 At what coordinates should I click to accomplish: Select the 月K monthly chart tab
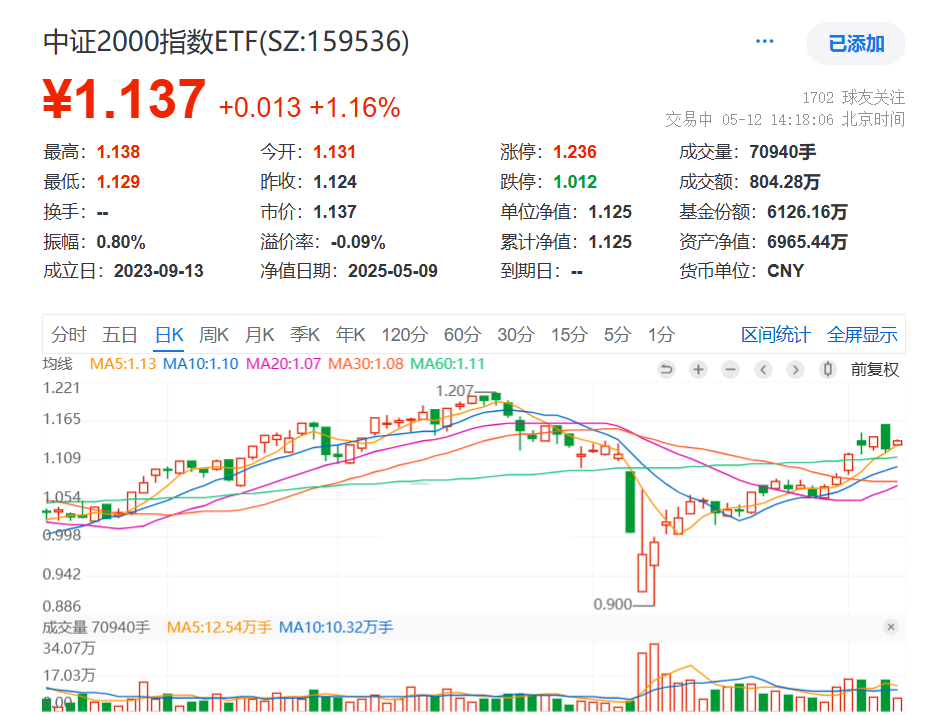(260, 335)
